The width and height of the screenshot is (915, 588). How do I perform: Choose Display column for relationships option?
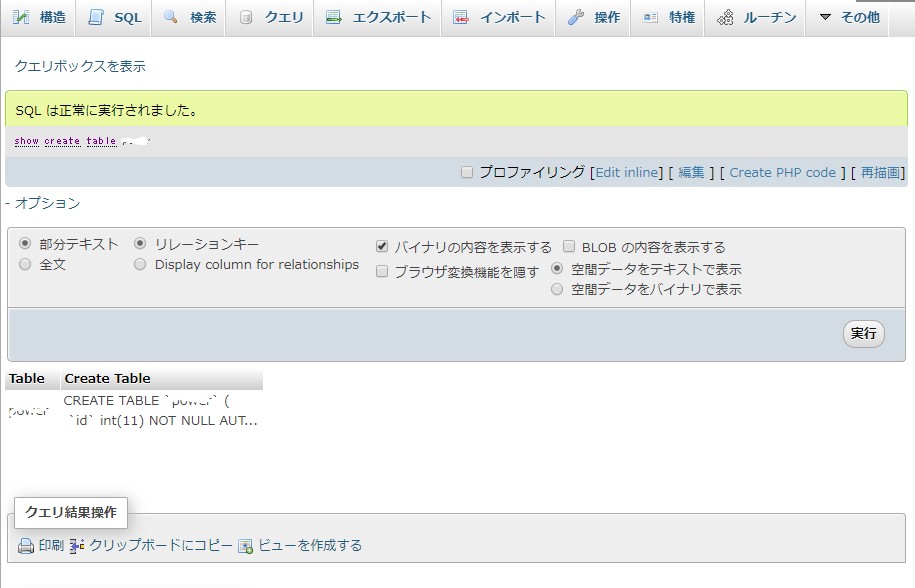(x=140, y=264)
